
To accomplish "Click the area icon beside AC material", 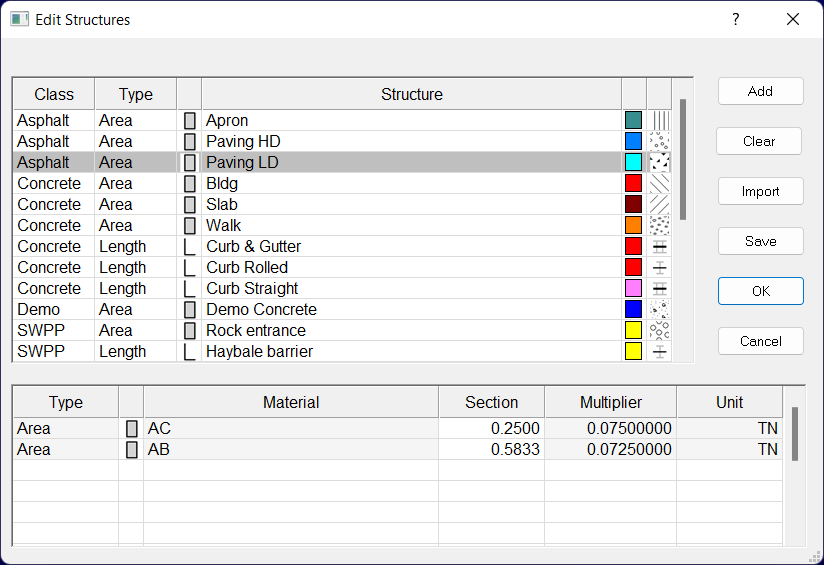I will pyautogui.click(x=131, y=429).
